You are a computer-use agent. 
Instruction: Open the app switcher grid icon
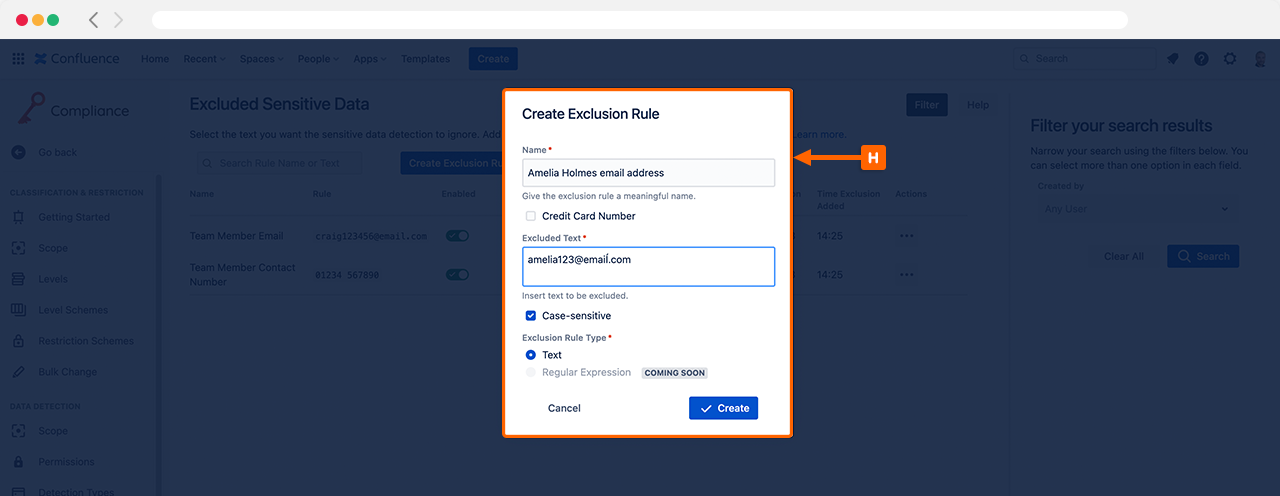click(18, 59)
